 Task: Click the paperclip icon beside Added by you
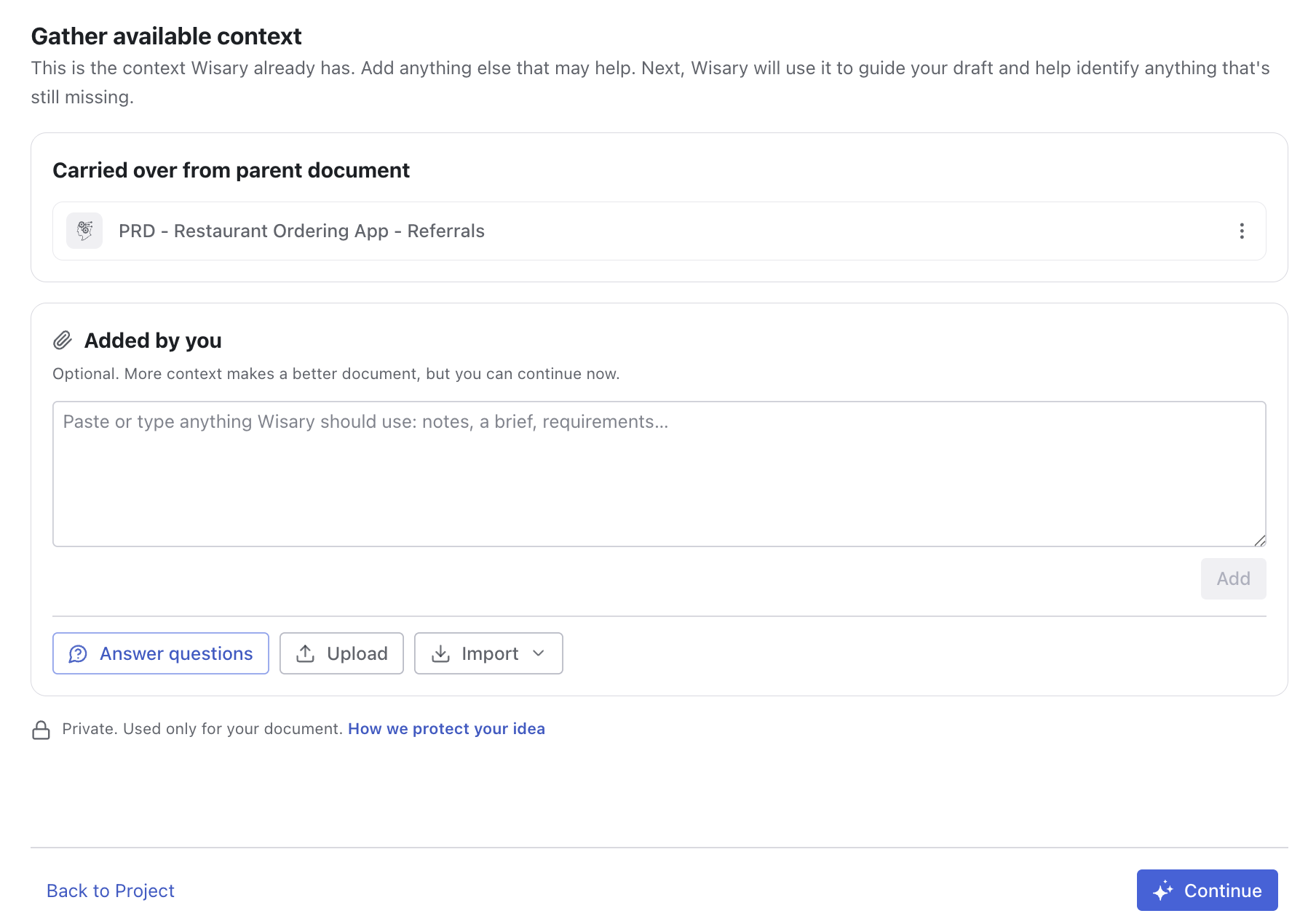[63, 340]
